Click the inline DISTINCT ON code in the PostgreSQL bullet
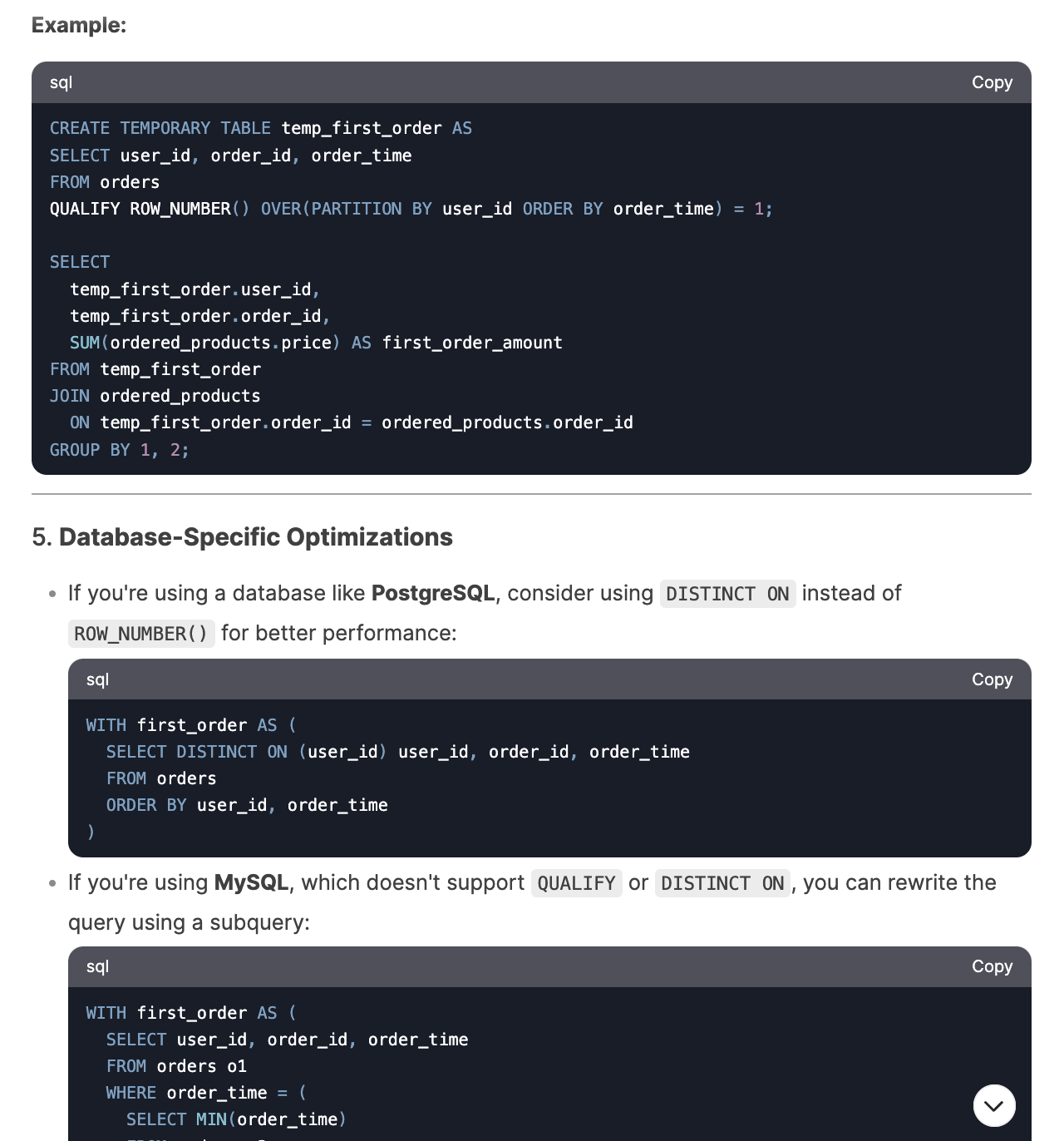Screen dimensions: 1064x1141 pyautogui.click(x=727, y=594)
